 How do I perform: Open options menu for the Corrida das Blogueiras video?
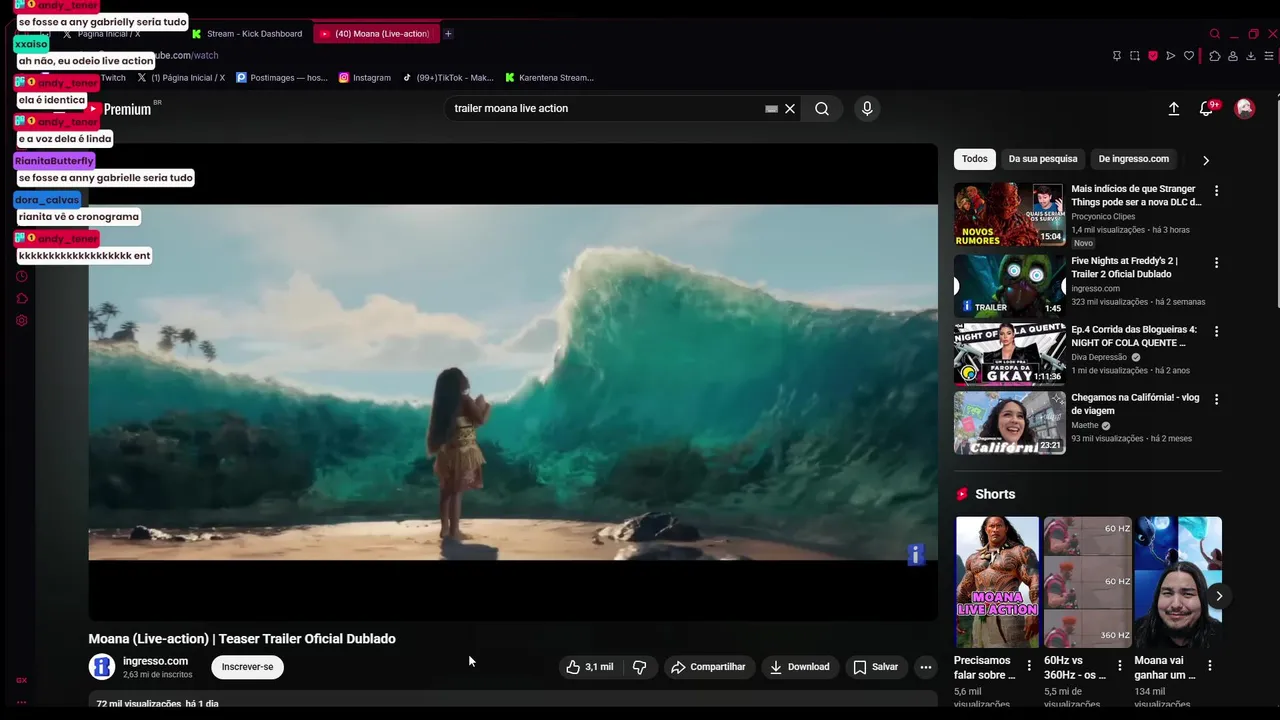[x=1216, y=331]
